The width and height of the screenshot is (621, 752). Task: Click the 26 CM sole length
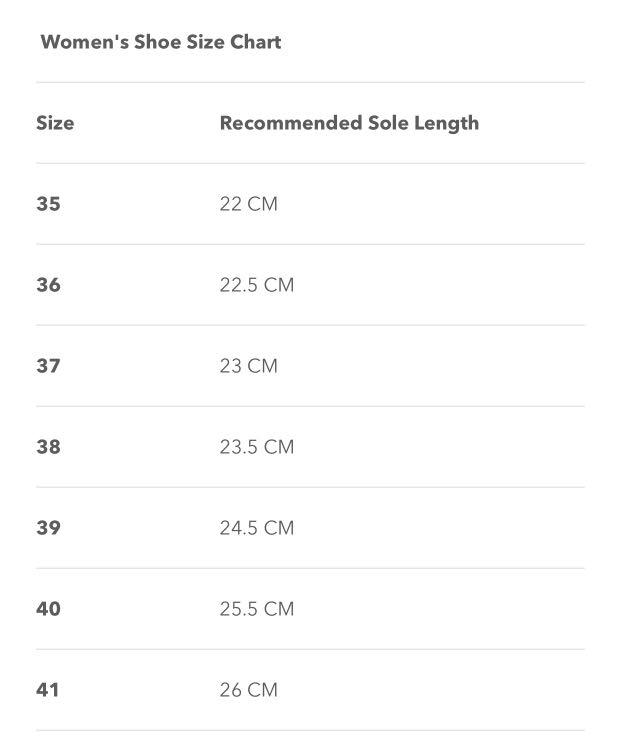[249, 690]
